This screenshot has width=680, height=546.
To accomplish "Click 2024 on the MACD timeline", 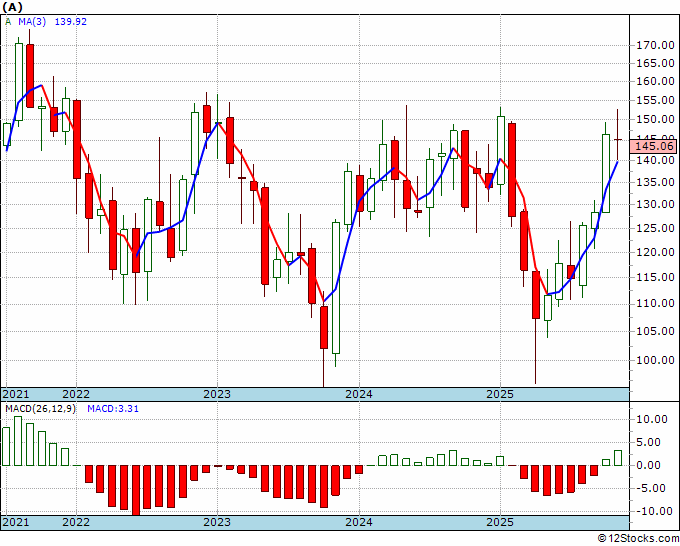I will tap(359, 522).
